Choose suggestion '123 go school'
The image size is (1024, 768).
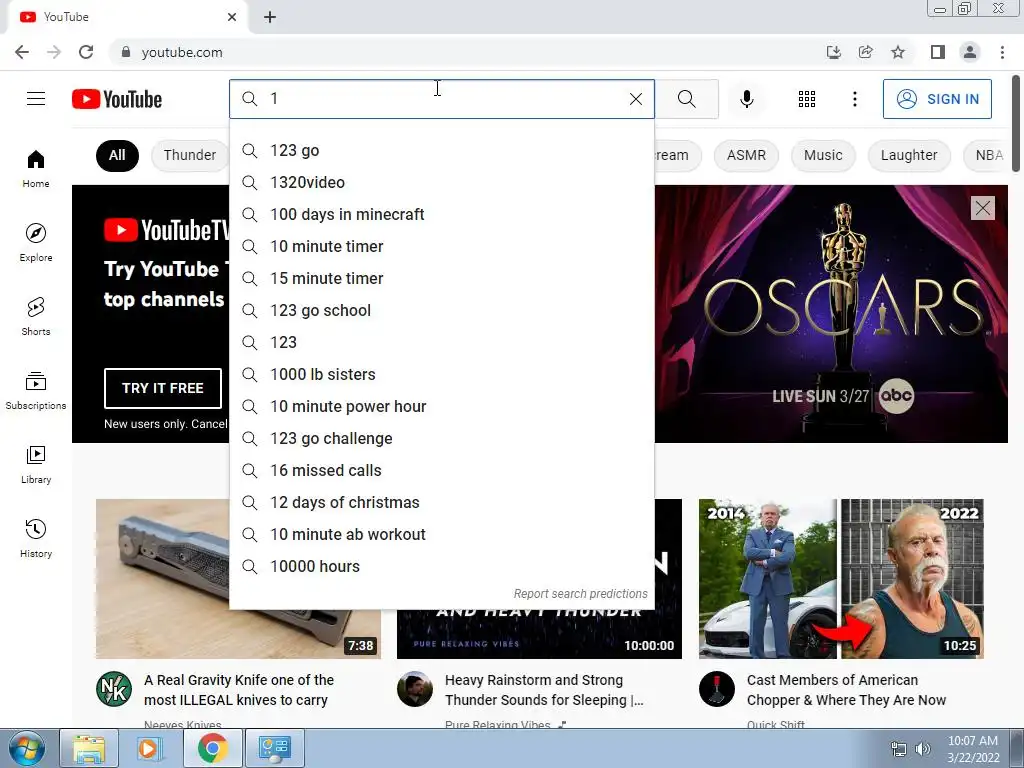click(441, 311)
